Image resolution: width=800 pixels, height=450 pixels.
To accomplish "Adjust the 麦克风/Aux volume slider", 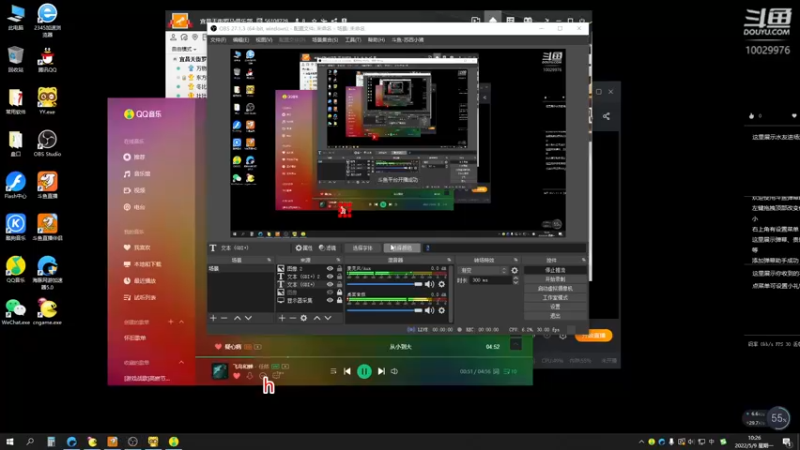I will pyautogui.click(x=385, y=284).
